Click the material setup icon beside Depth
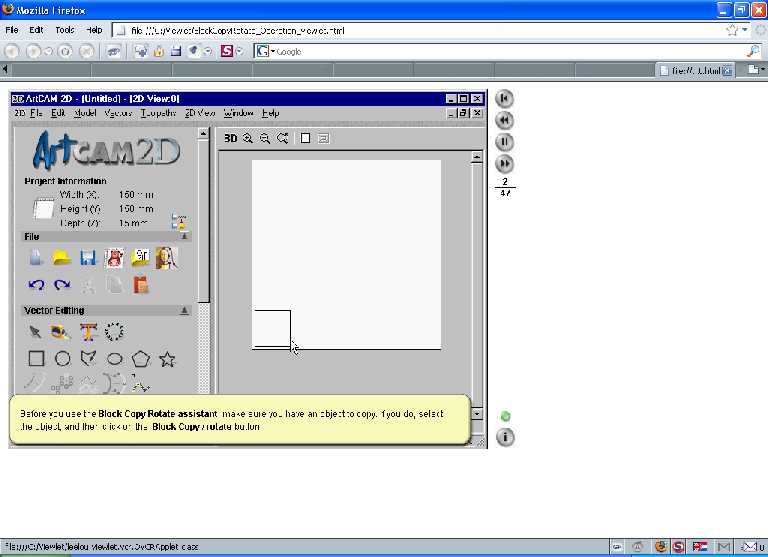The height and width of the screenshot is (557, 768). pyautogui.click(x=180, y=221)
